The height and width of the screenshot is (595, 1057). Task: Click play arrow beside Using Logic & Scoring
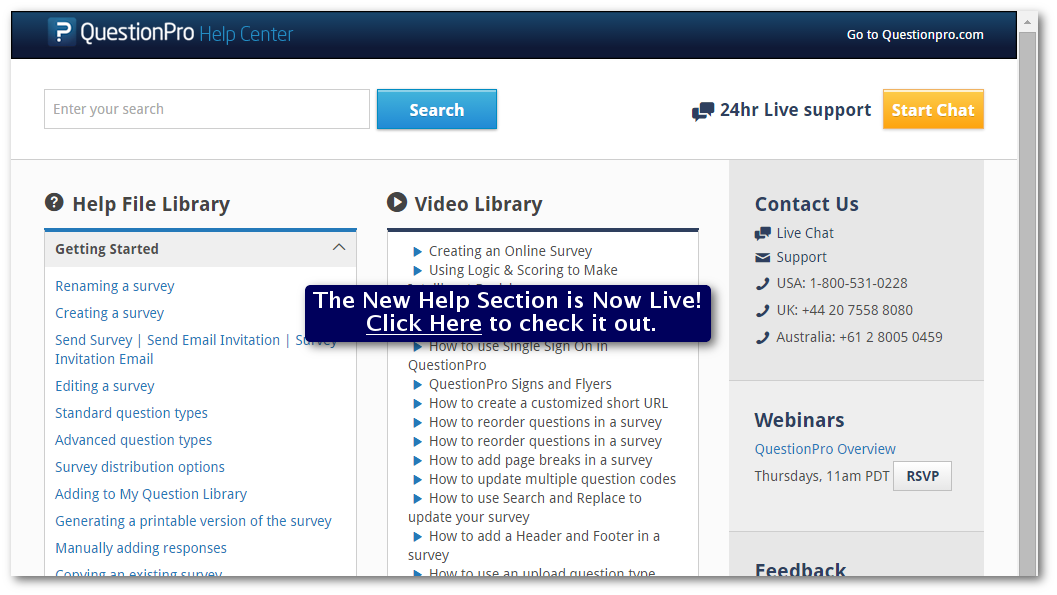[x=417, y=271]
